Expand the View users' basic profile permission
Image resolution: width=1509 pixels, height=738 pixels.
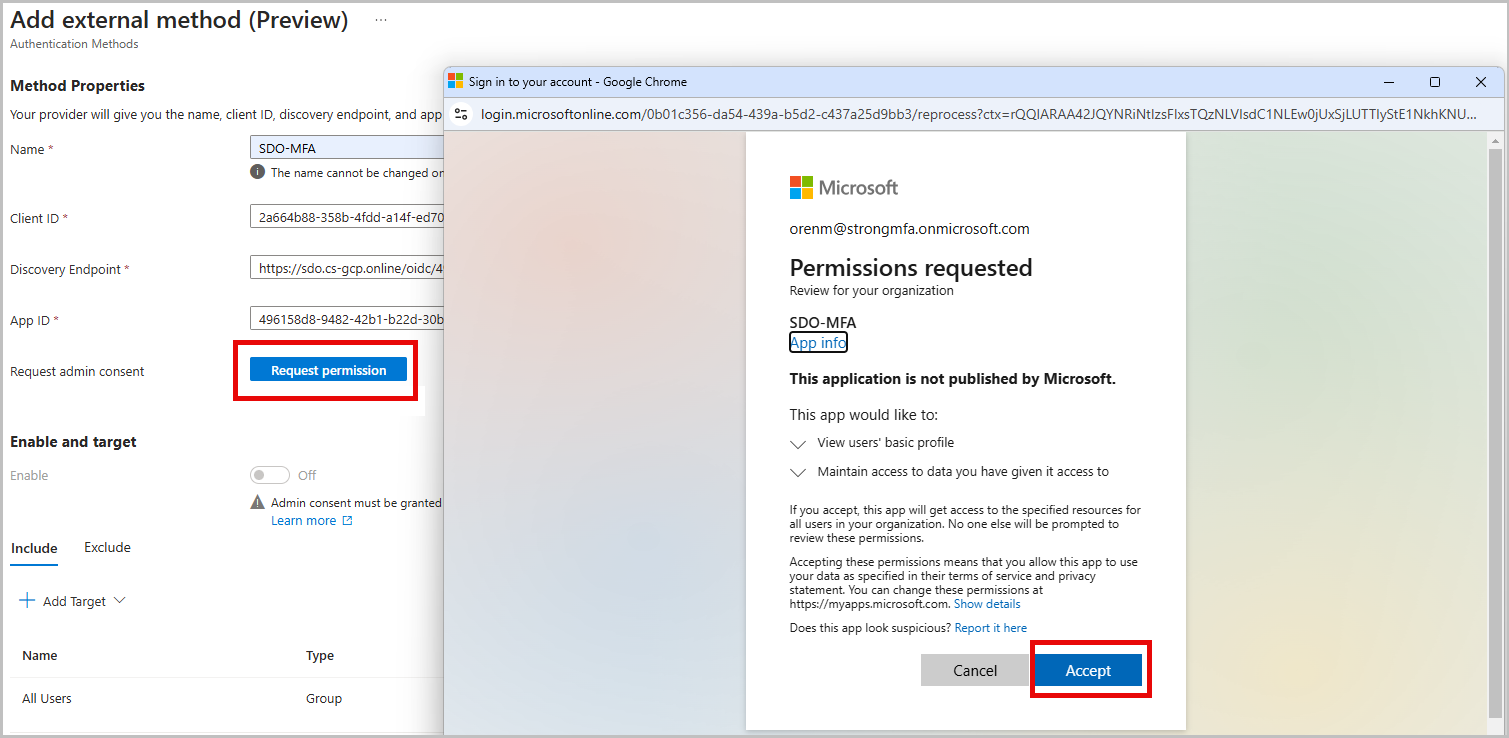(x=798, y=444)
